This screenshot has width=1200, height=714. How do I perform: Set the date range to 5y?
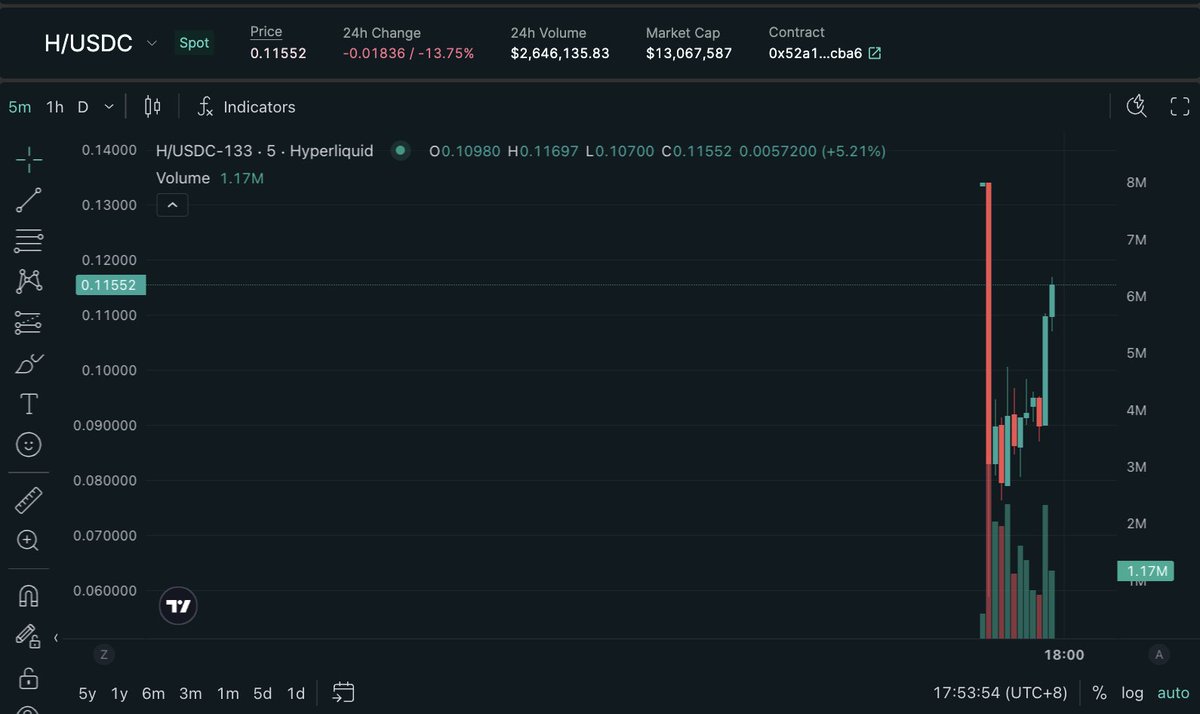click(x=88, y=693)
